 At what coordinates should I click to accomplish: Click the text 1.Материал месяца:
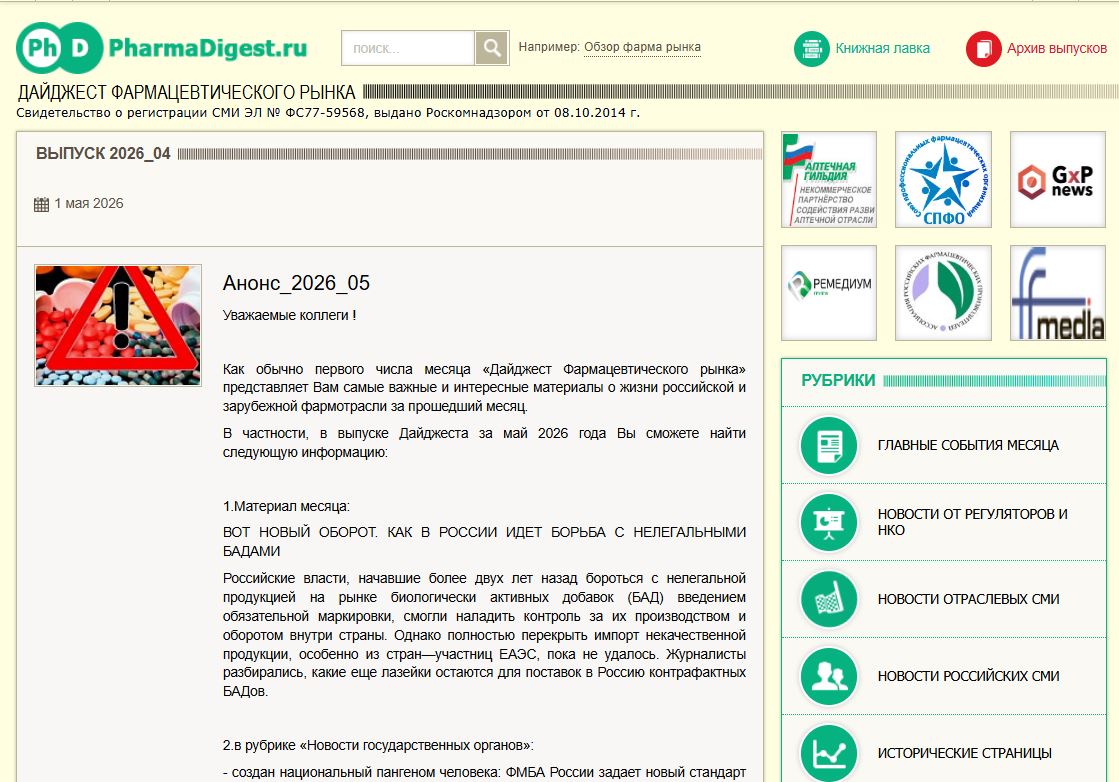click(x=286, y=507)
